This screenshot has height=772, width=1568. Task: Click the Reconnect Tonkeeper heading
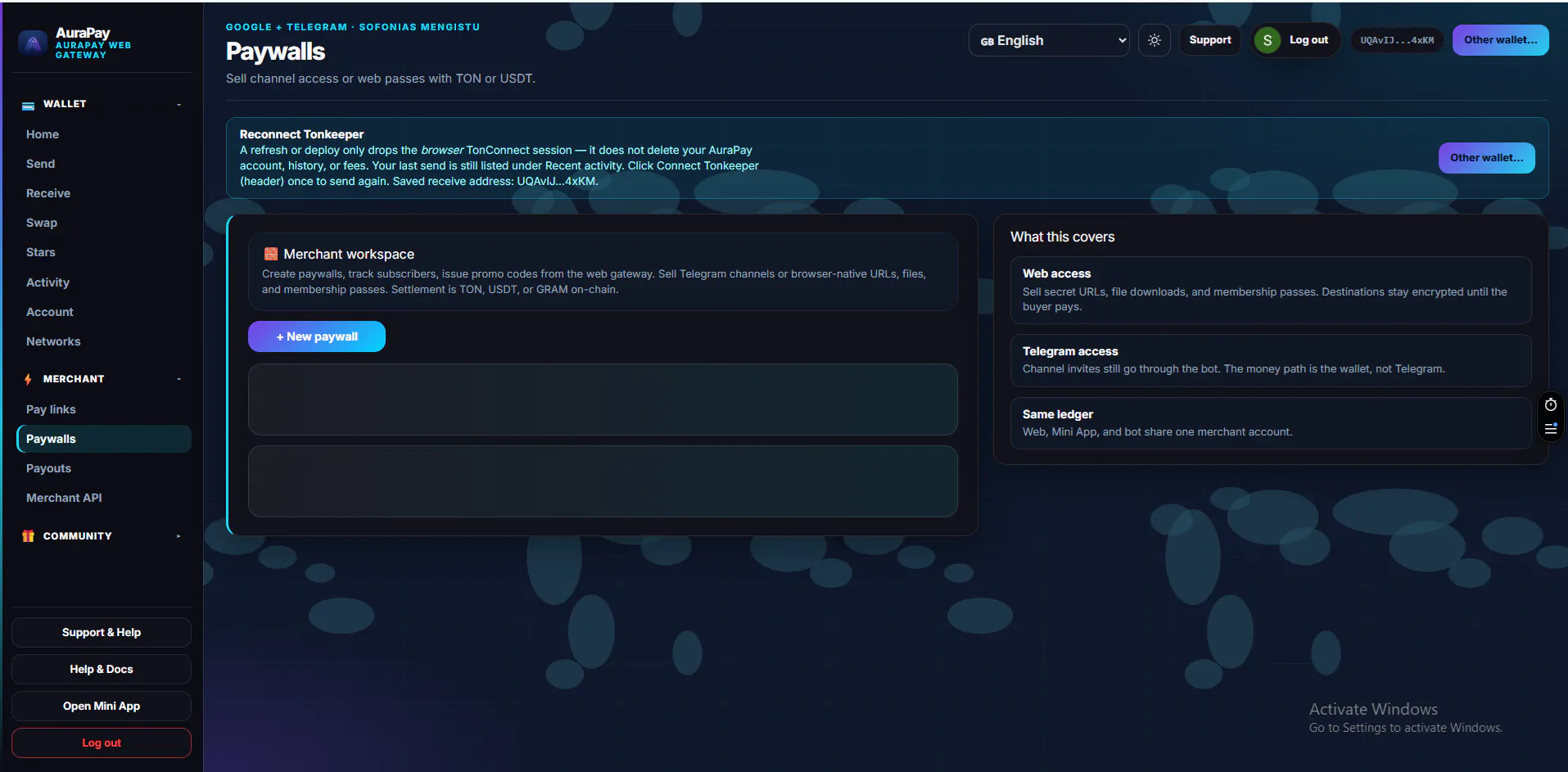301,134
